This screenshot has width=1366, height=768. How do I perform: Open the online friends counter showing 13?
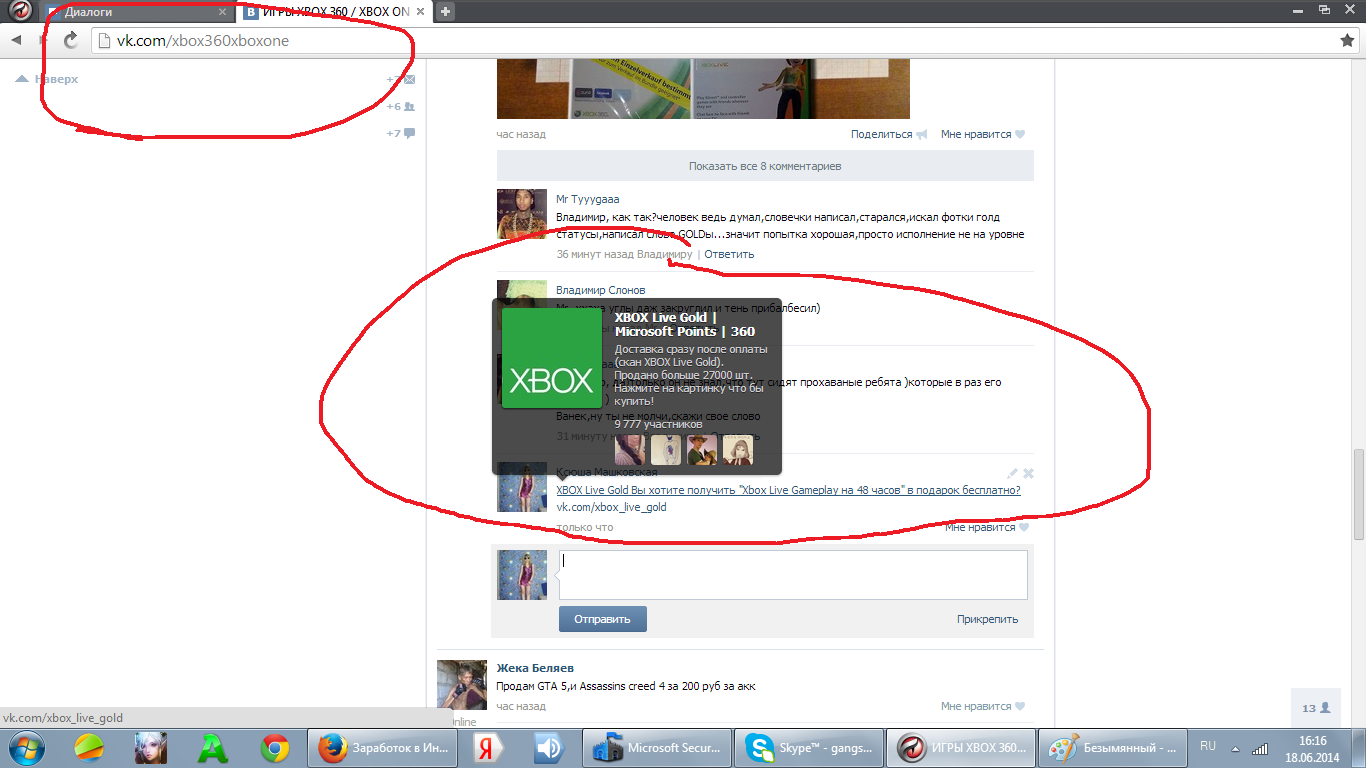1316,708
